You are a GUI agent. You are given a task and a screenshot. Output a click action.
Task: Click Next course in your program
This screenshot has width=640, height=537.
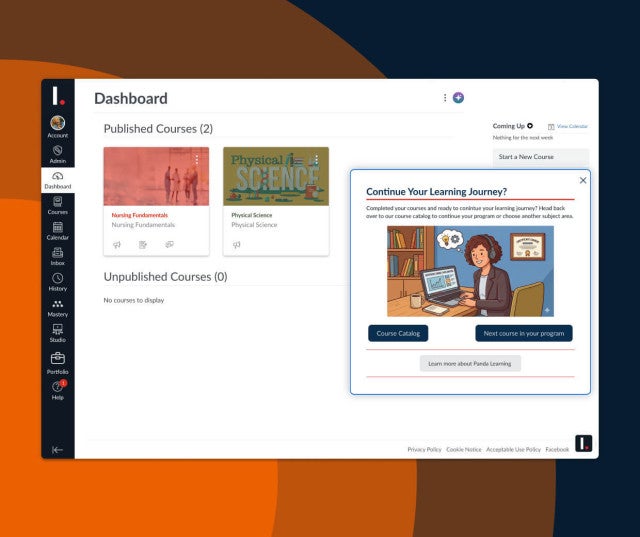pyautogui.click(x=523, y=333)
